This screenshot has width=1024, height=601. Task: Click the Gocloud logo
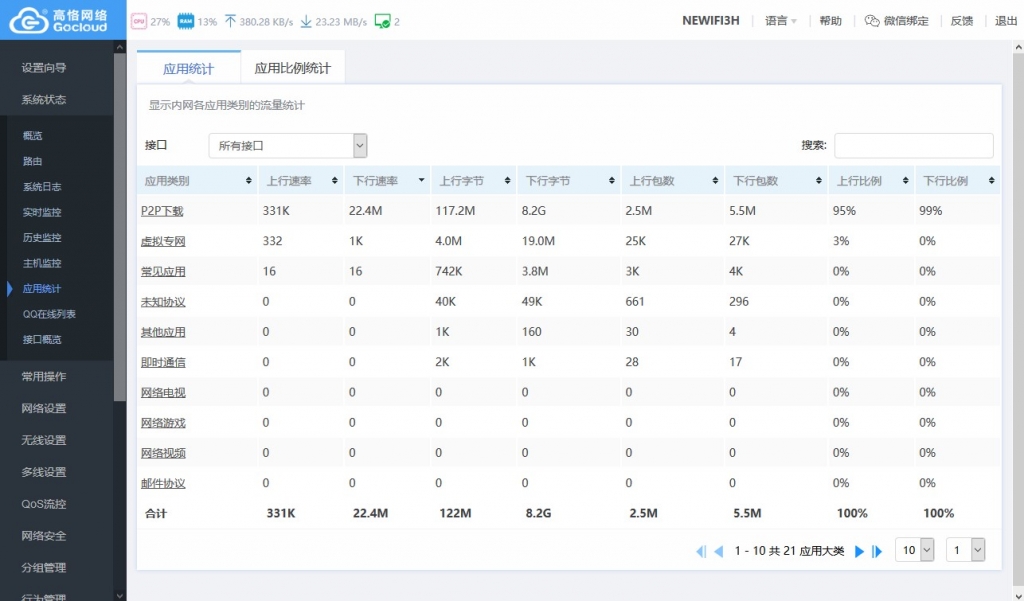(x=61, y=20)
